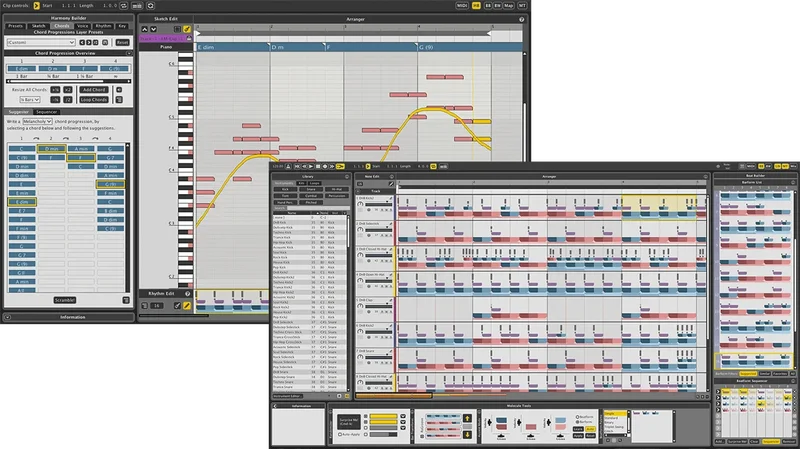Switch to the Voice tab
Viewport: 800px width, 449px height.
click(83, 26)
